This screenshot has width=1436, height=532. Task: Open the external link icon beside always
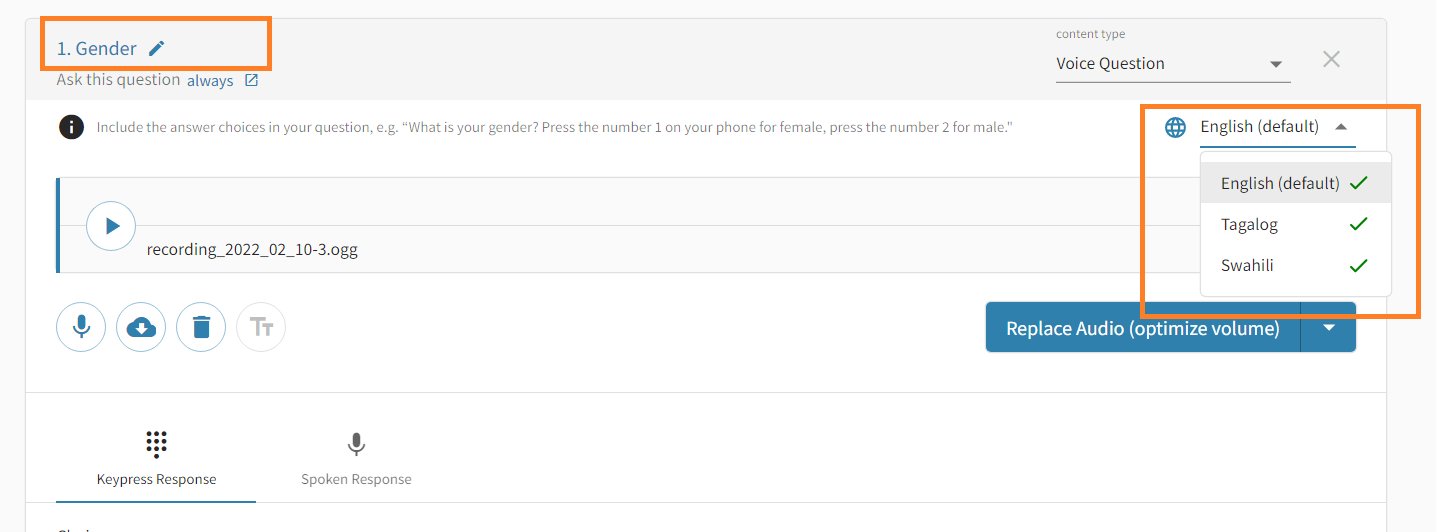pos(251,80)
